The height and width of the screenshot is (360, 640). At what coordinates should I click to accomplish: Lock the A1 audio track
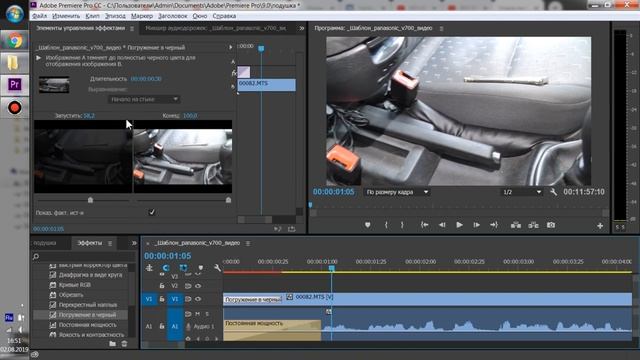click(x=162, y=326)
